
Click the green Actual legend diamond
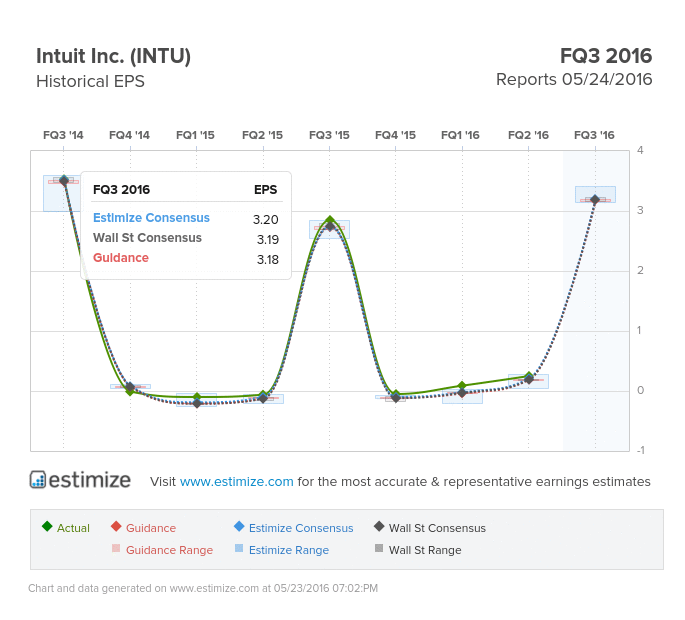[47, 526]
